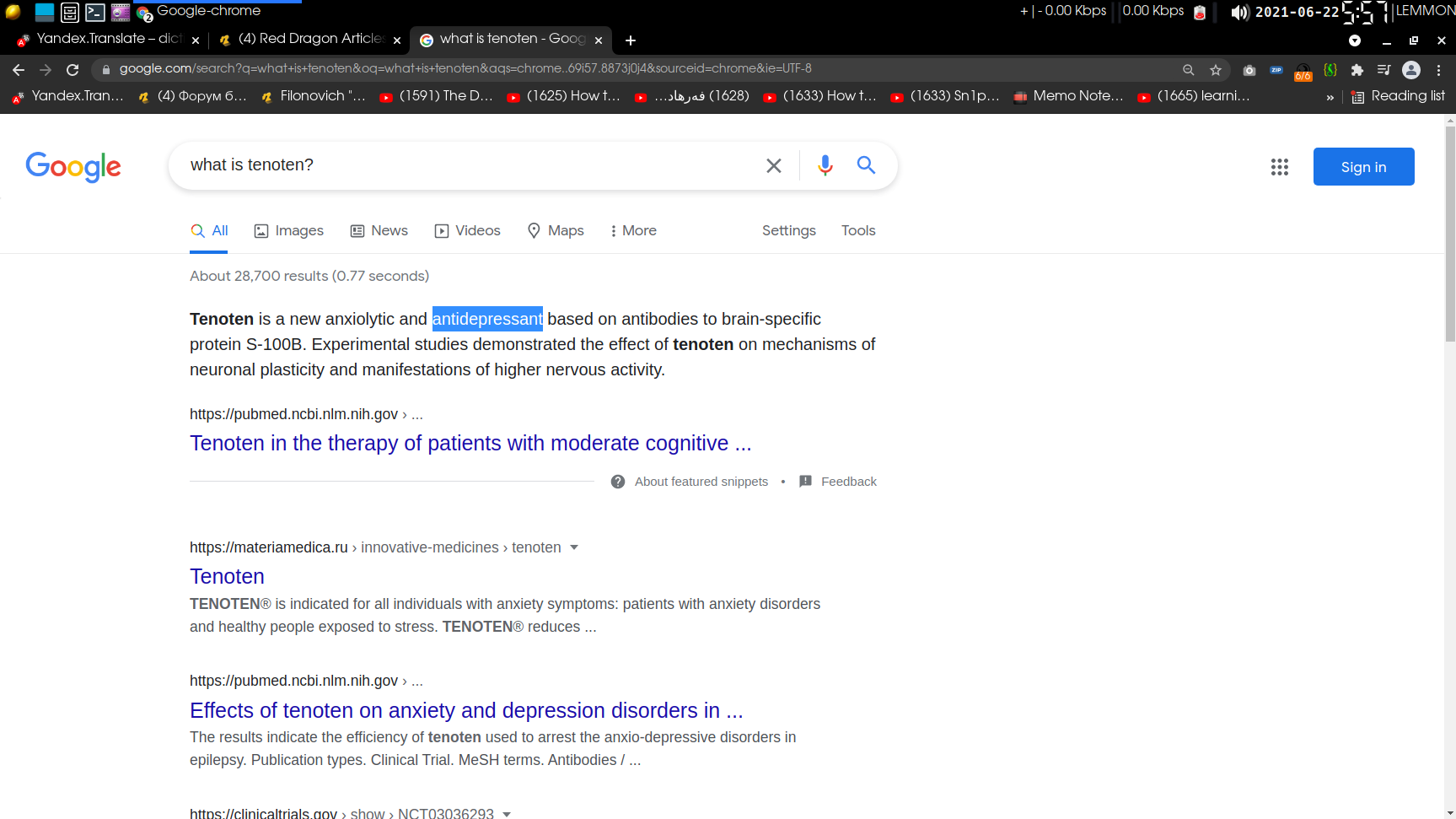Image resolution: width=1456 pixels, height=819 pixels.
Task: Click the blue magnifier search icon
Action: coord(866,165)
